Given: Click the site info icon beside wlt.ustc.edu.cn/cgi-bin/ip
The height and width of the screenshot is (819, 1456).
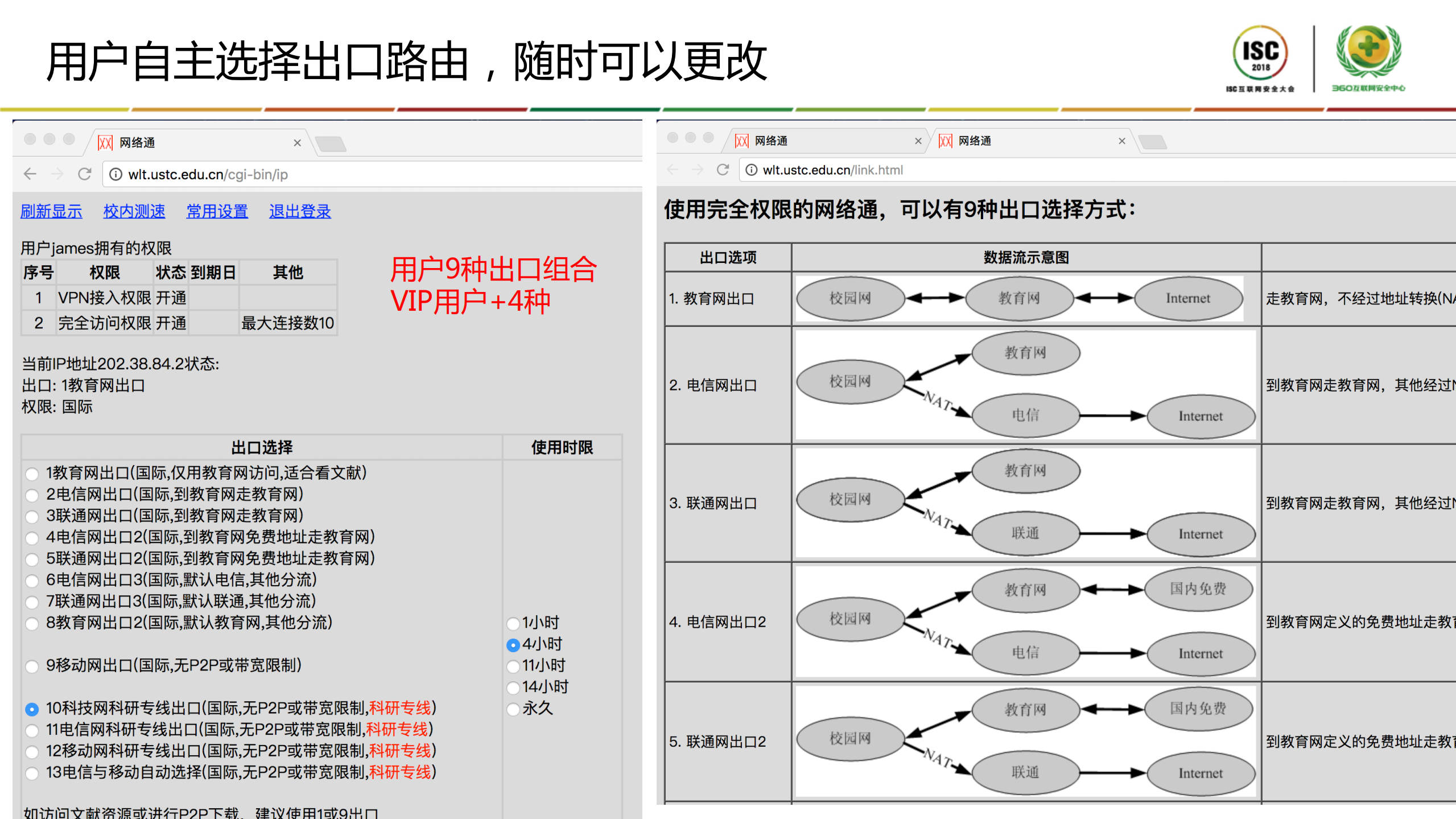Looking at the screenshot, I should click(x=116, y=174).
